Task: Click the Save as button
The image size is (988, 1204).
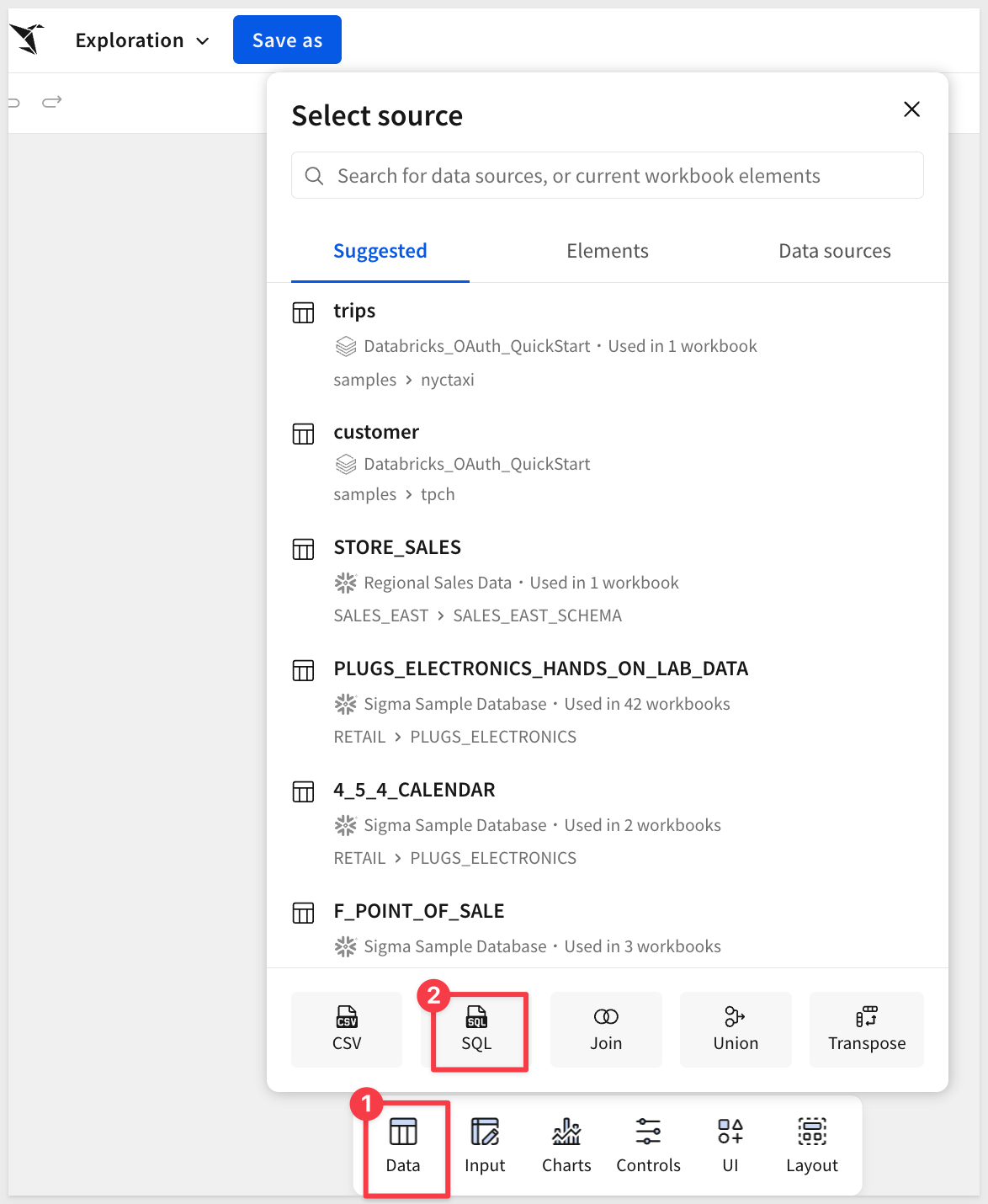Action: pyautogui.click(x=287, y=40)
